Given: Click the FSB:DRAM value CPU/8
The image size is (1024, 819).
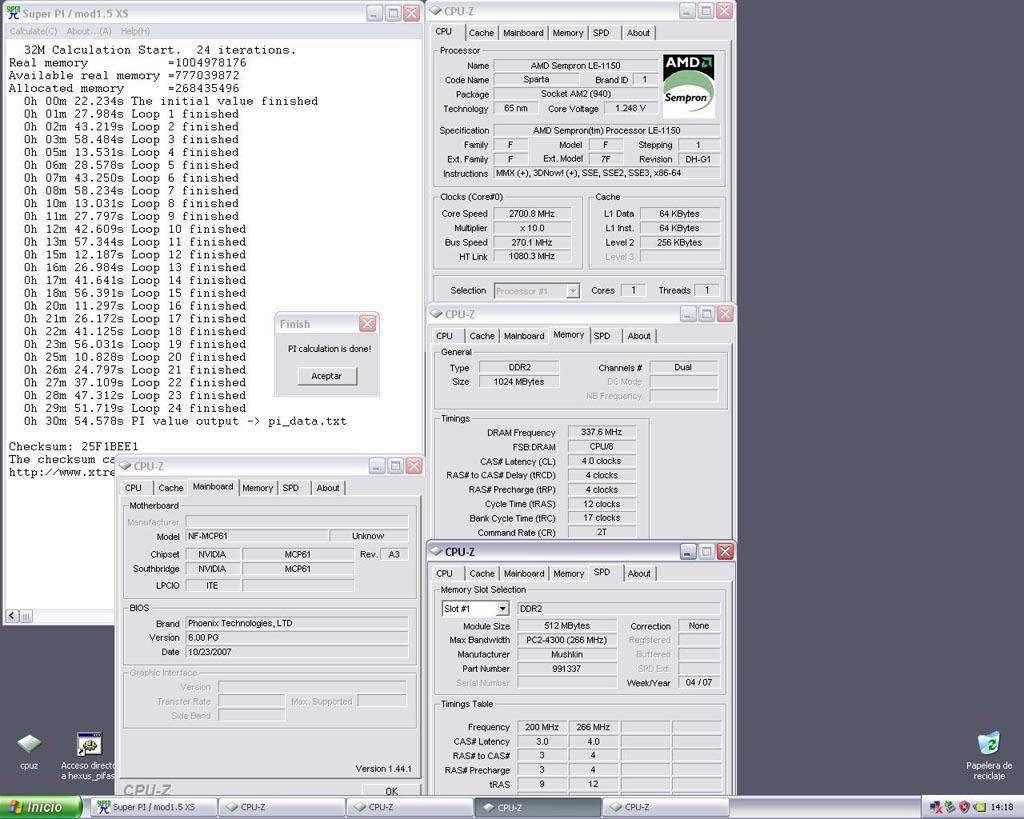Looking at the screenshot, I should pyautogui.click(x=601, y=447).
